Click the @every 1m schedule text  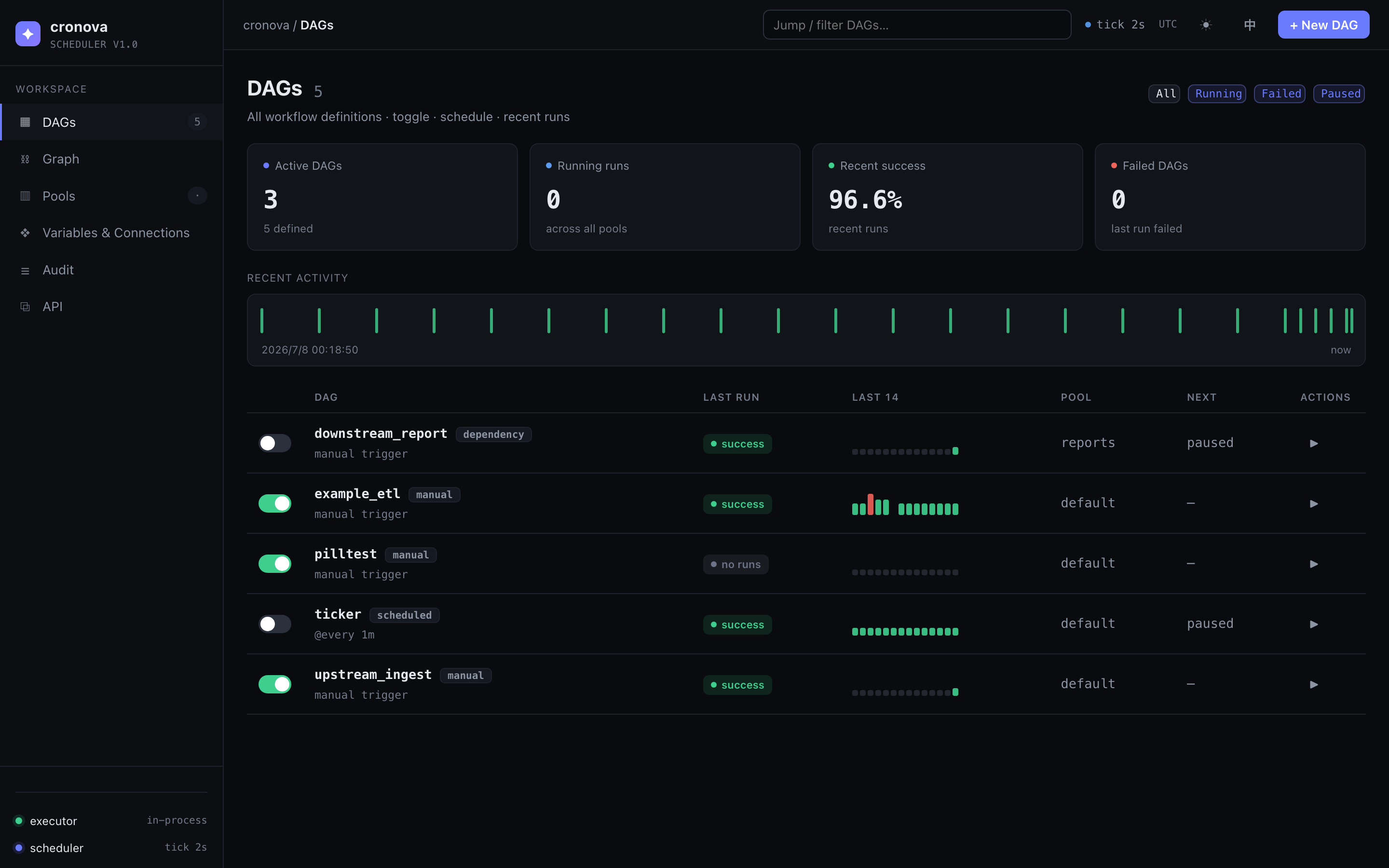tap(344, 634)
